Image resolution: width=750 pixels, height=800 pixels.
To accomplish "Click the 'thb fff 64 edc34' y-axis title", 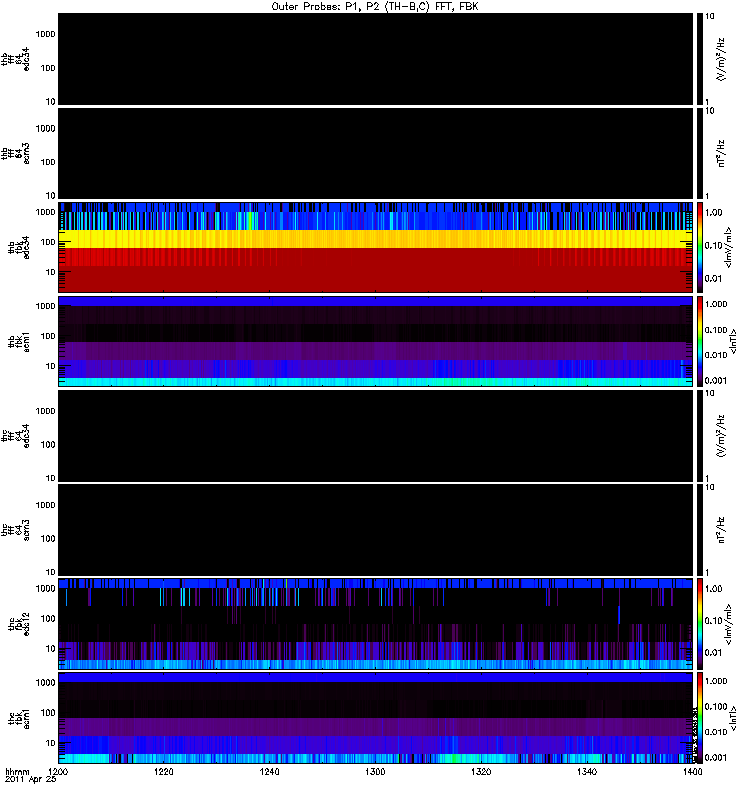I will (x=15, y=59).
